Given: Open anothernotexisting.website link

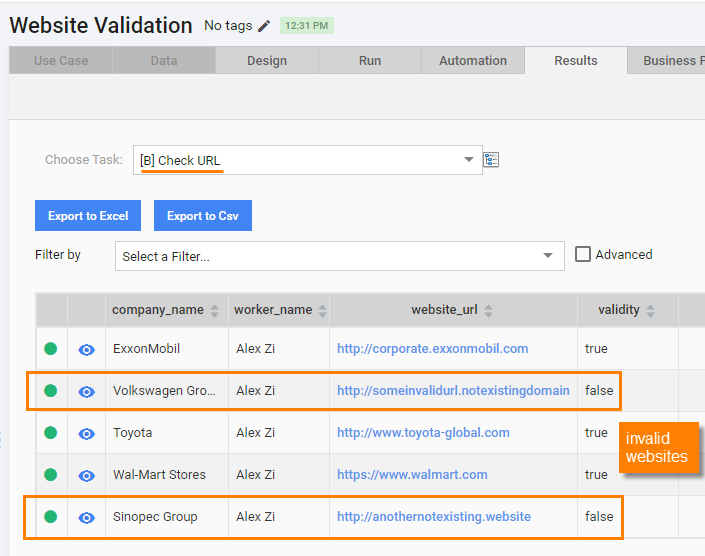Looking at the screenshot, I should click(x=434, y=516).
